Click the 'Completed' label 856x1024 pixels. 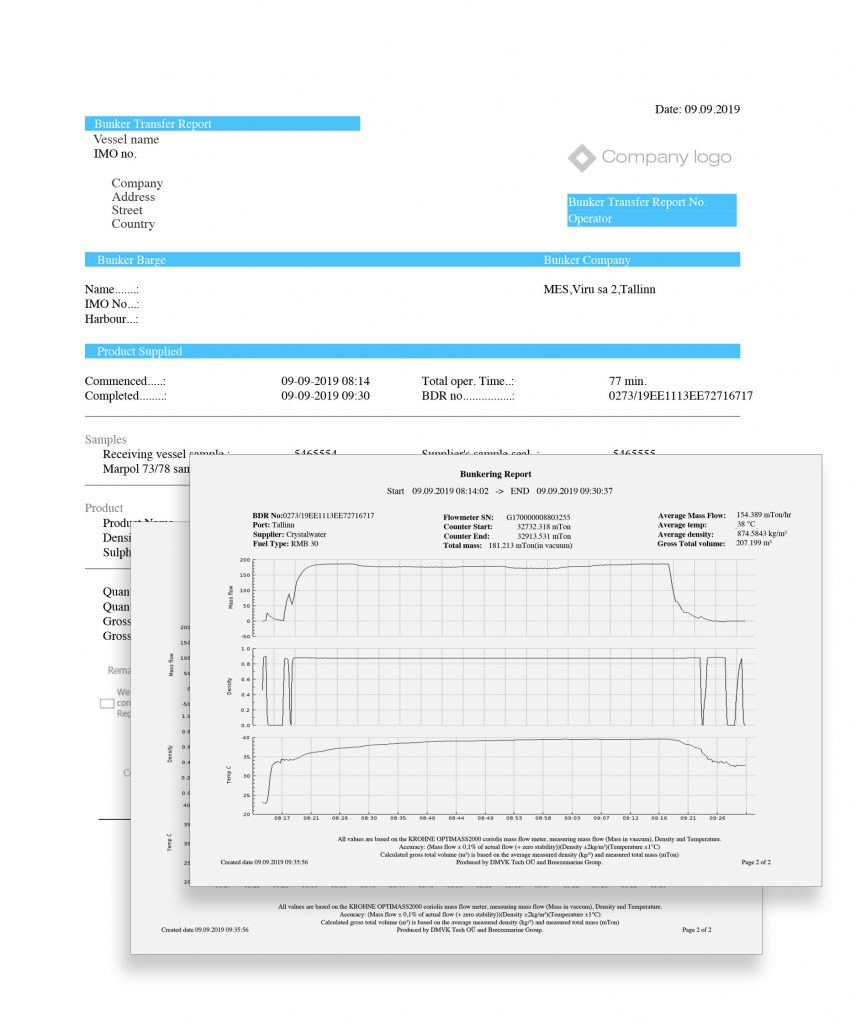coord(125,396)
